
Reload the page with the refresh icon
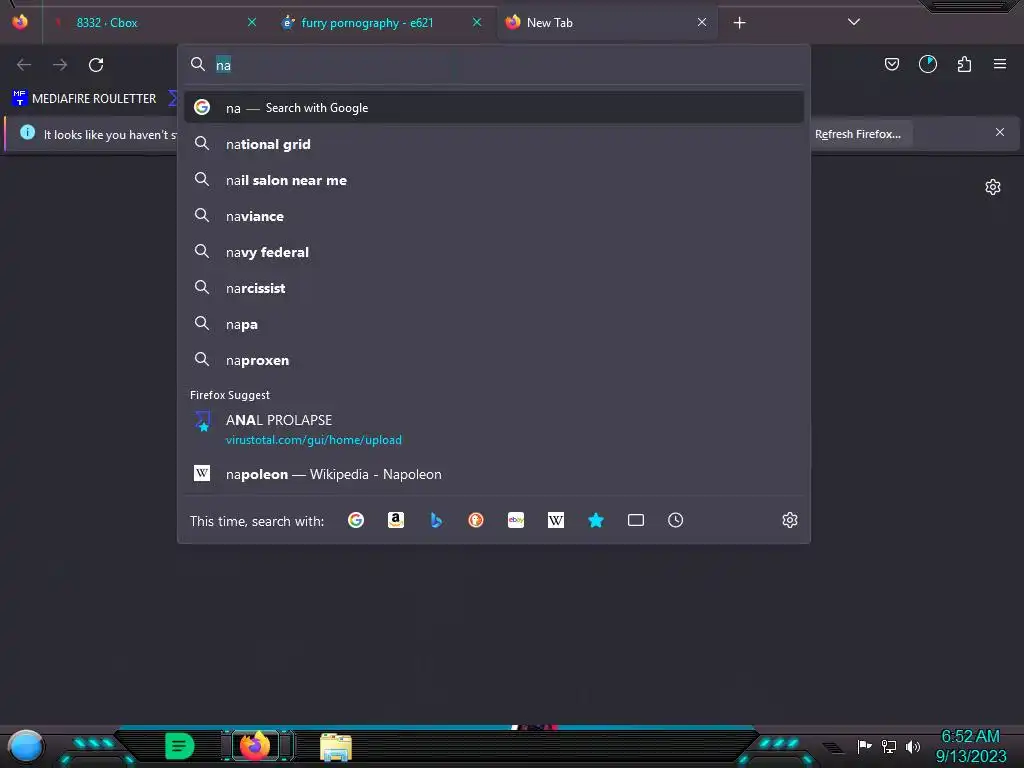pyautogui.click(x=96, y=65)
